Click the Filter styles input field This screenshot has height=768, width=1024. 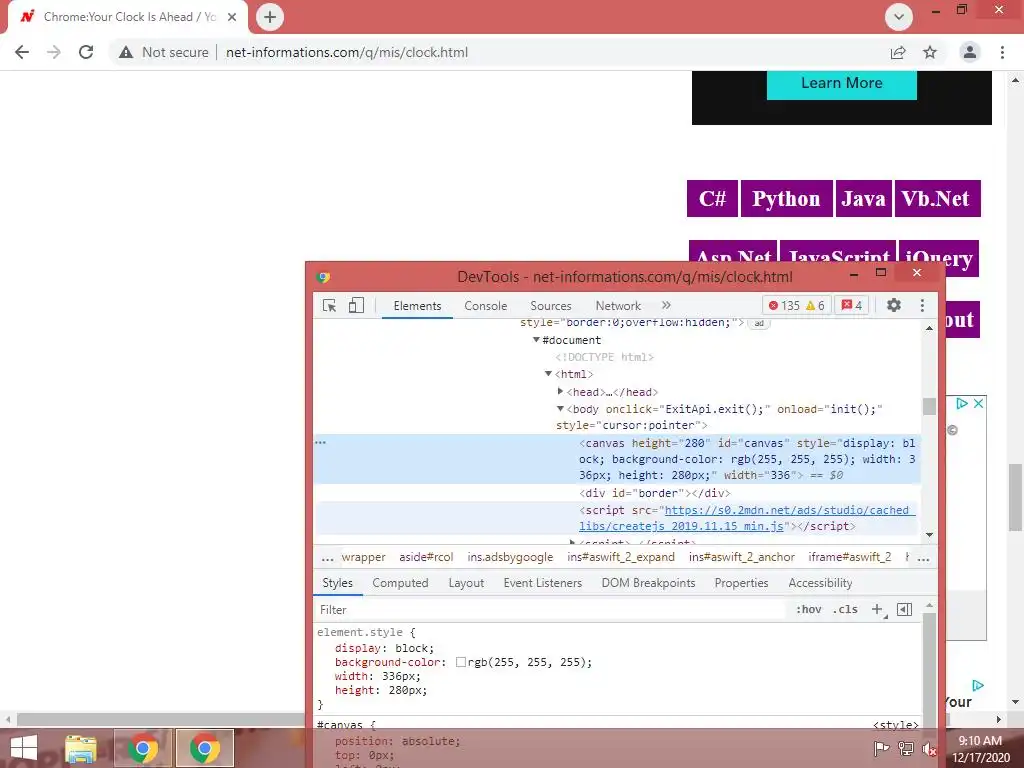point(551,609)
